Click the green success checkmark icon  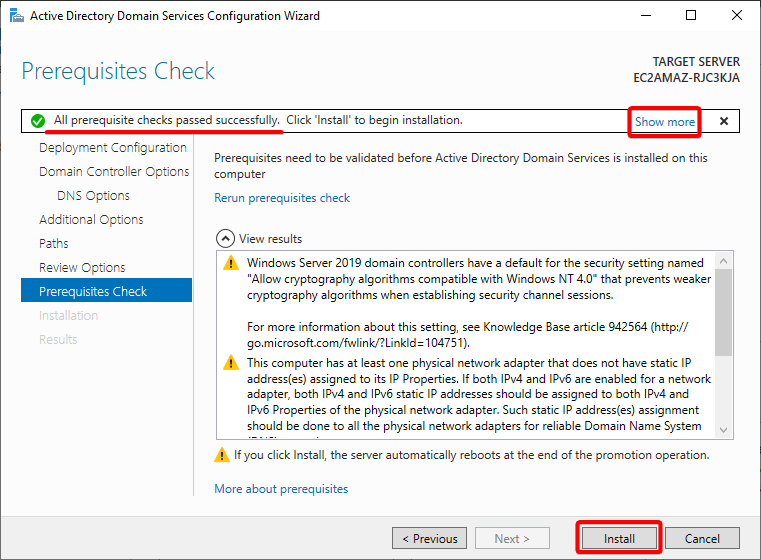point(38,121)
